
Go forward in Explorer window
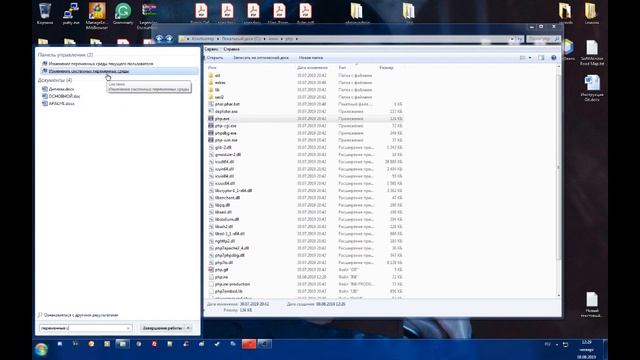pos(169,38)
